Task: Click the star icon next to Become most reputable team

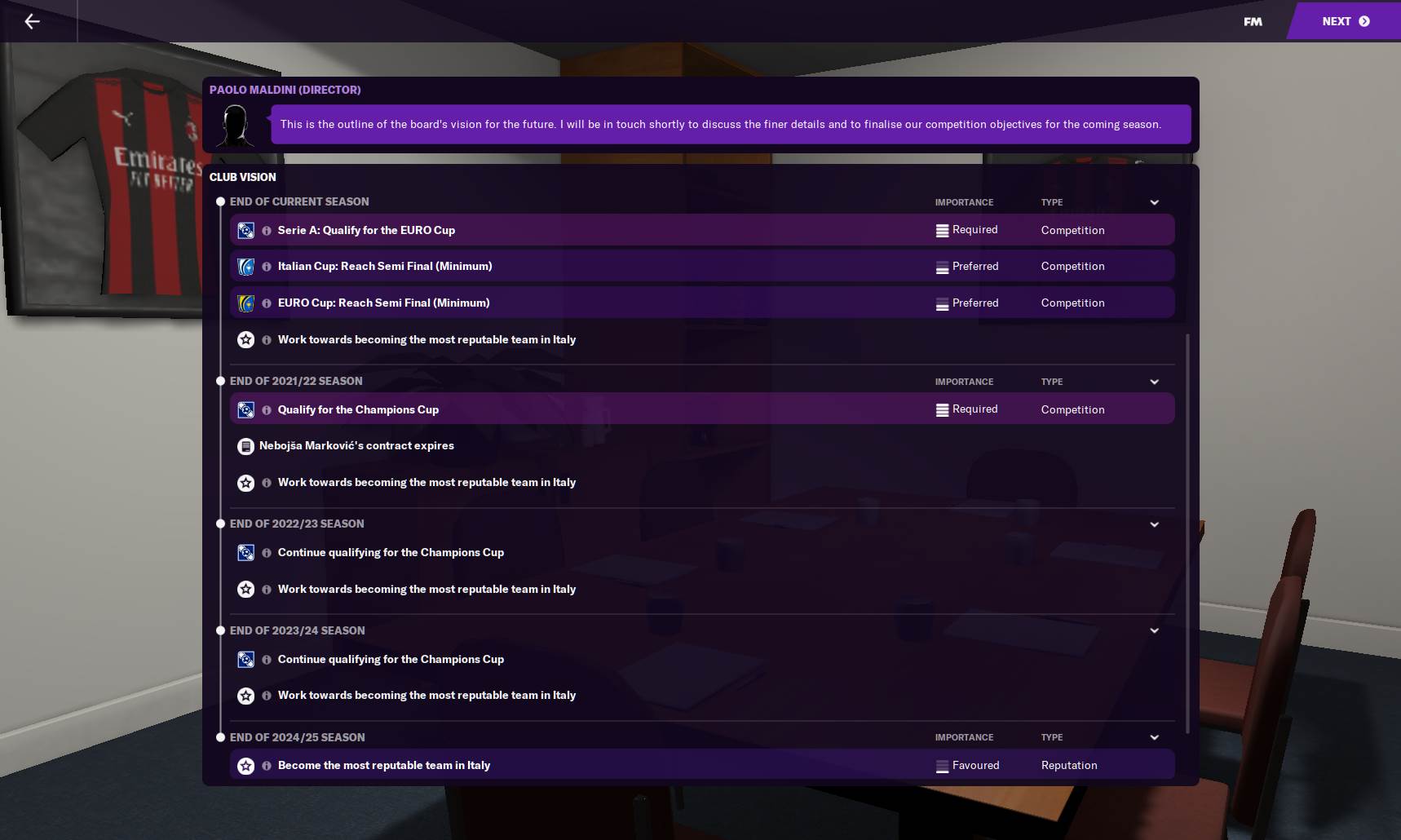Action: [246, 765]
